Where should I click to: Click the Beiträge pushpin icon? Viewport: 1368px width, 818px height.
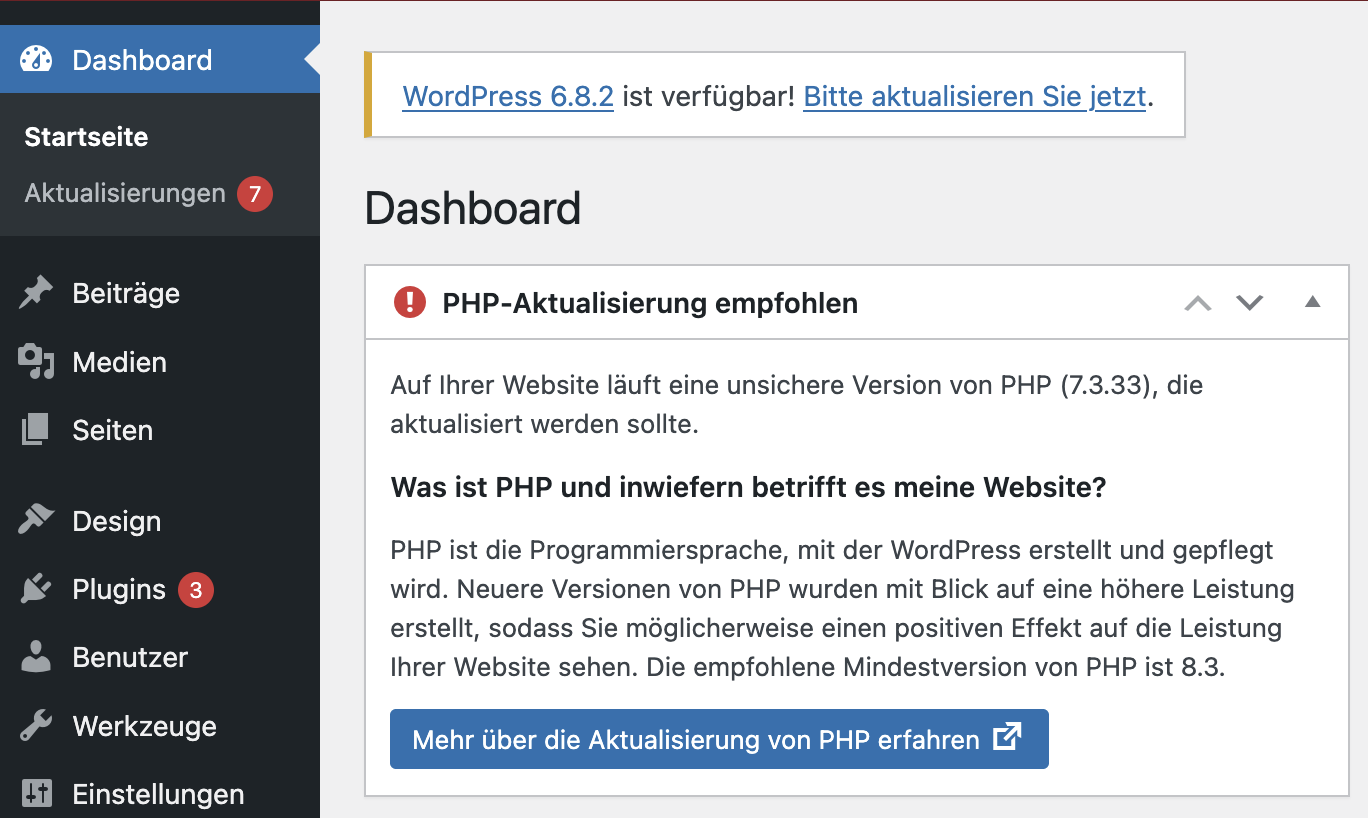[36, 293]
